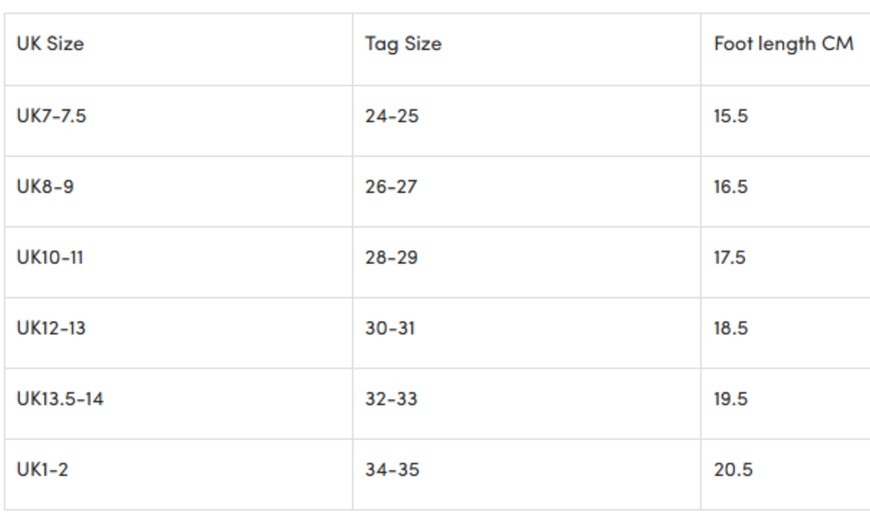The height and width of the screenshot is (524, 870).
Task: Click the 17.5 foot length cell
Action: pos(731,258)
